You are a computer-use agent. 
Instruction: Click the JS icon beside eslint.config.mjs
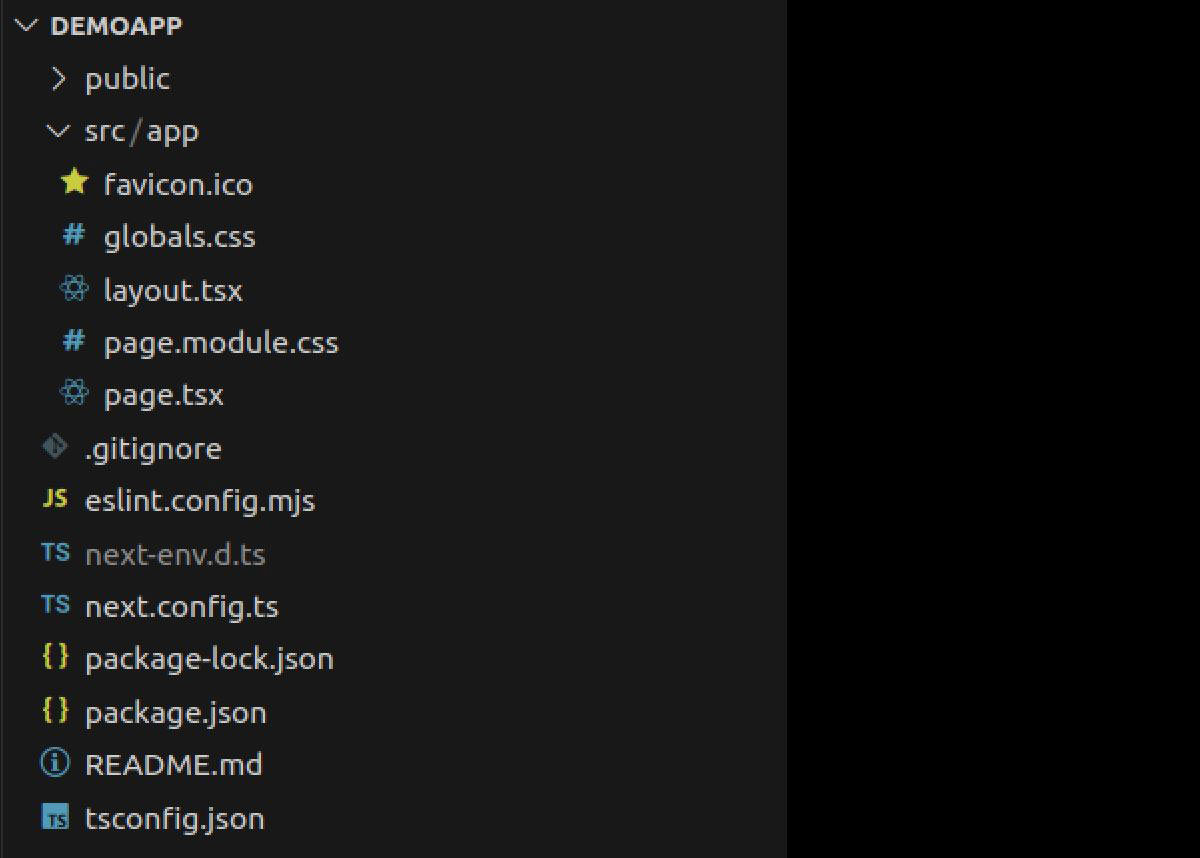[x=55, y=499]
